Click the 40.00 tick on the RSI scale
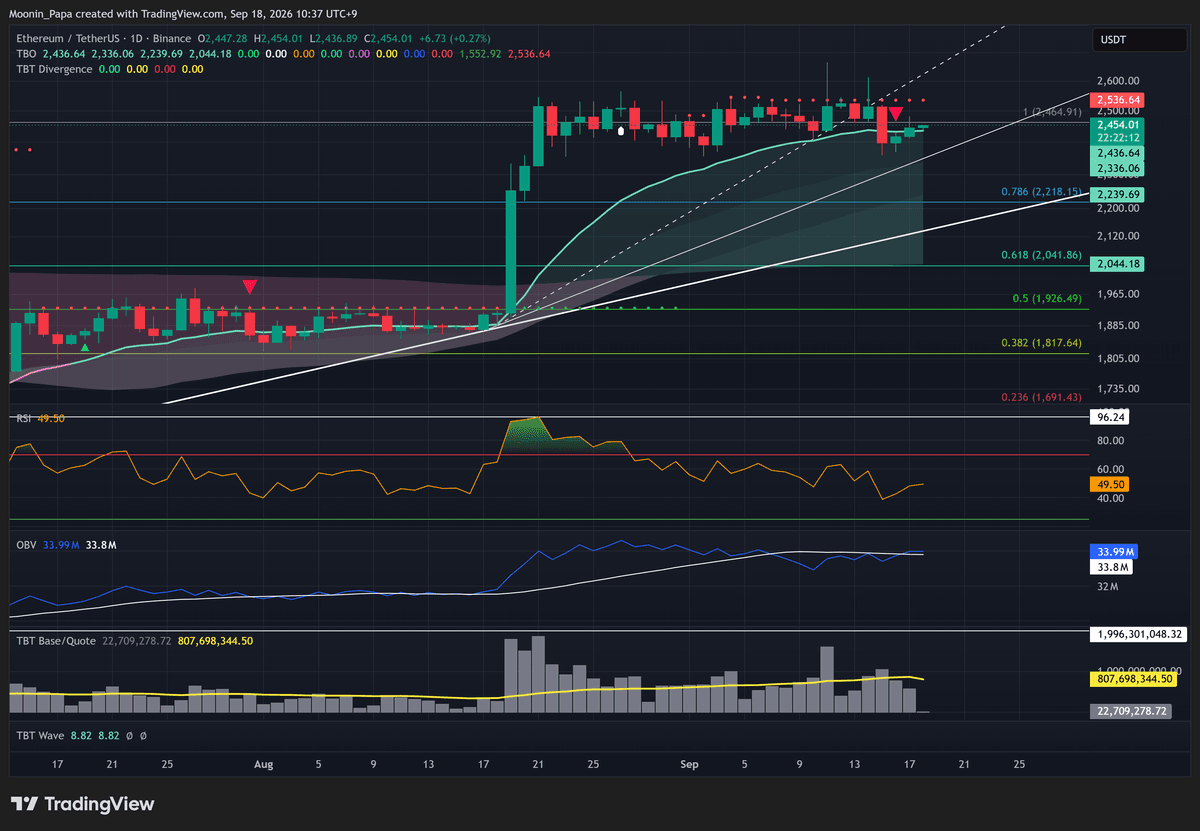Image resolution: width=1200 pixels, height=831 pixels. coord(1111,498)
